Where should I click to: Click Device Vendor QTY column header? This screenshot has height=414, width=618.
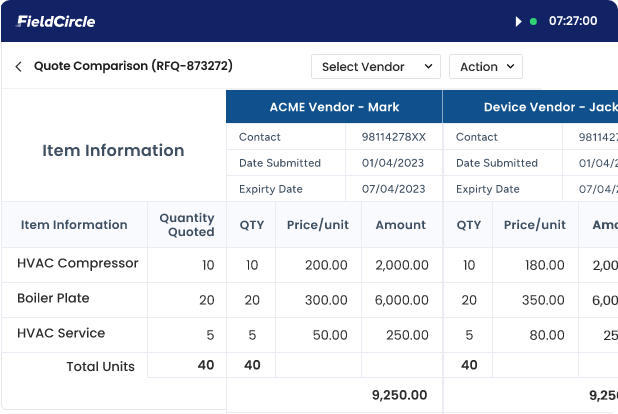coord(469,225)
